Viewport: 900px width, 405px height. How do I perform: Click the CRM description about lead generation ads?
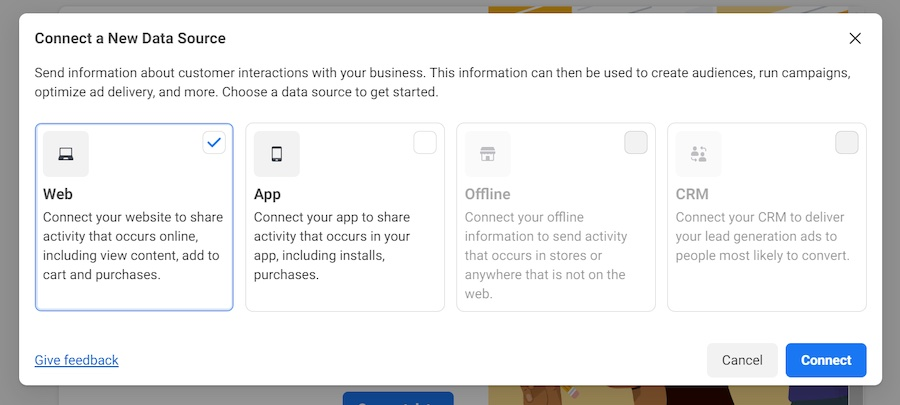coord(762,236)
